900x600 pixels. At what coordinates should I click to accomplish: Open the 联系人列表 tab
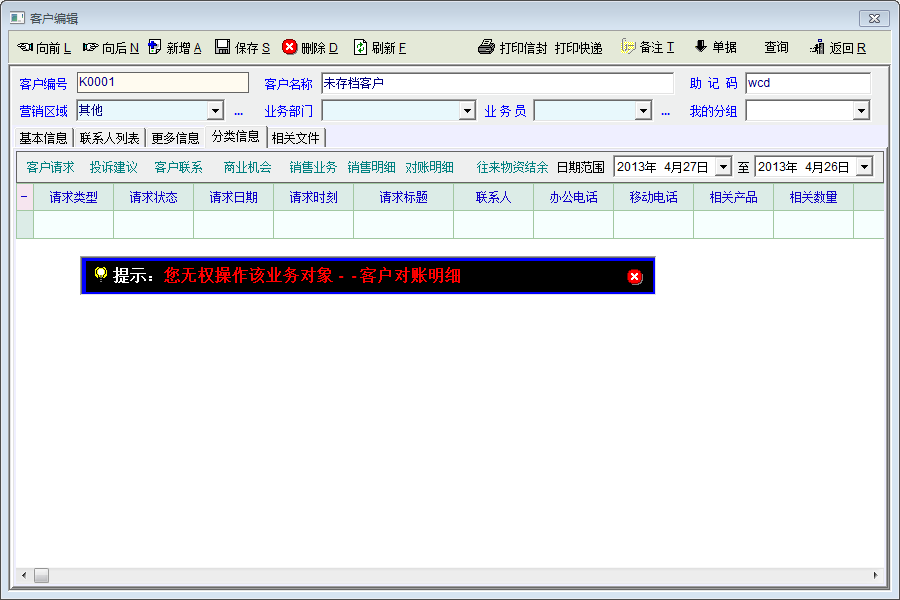pos(110,138)
